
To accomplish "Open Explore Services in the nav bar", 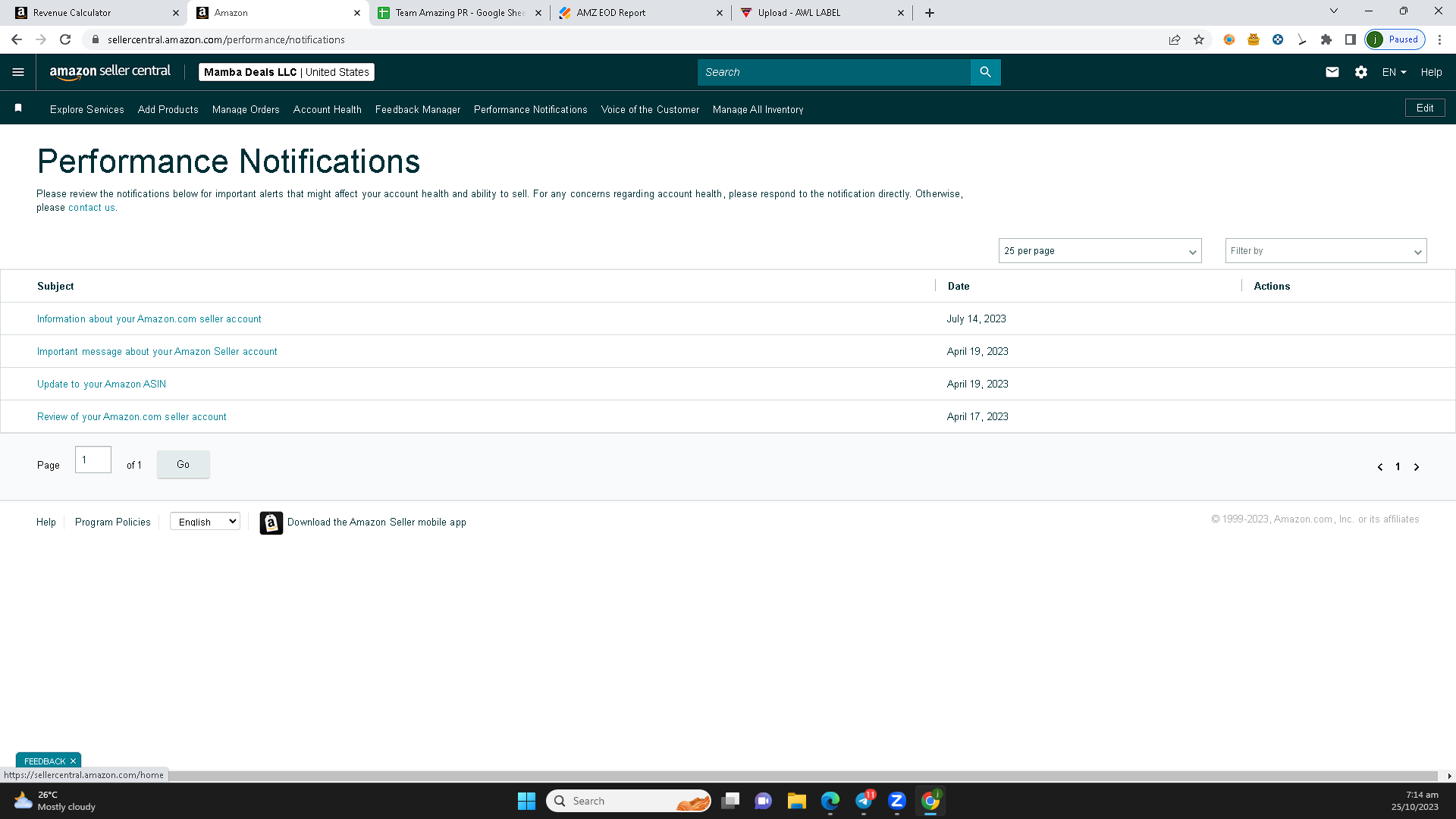I will (87, 109).
